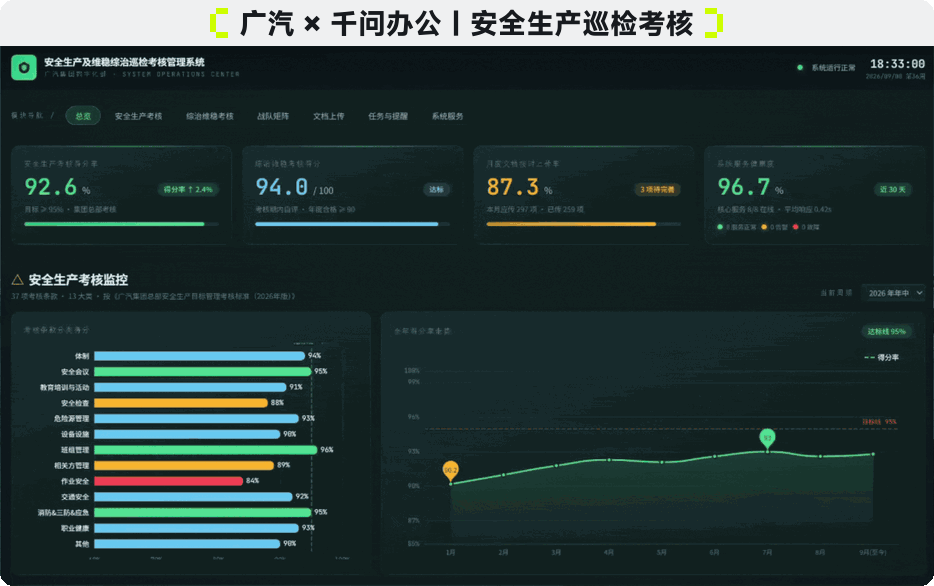Click the green 班组管理 bar showing 96%

pyautogui.click(x=206, y=450)
